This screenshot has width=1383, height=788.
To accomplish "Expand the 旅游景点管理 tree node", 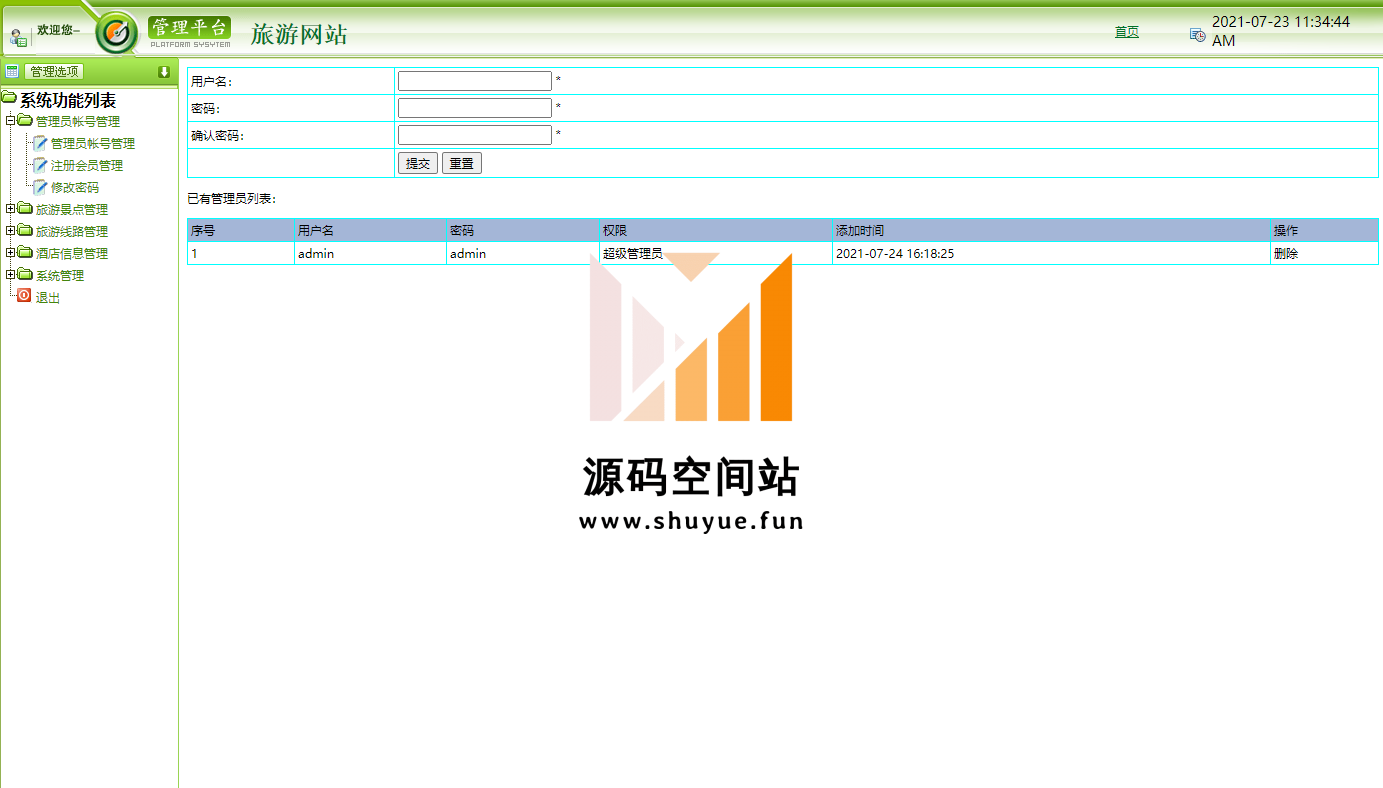I will pos(10,209).
